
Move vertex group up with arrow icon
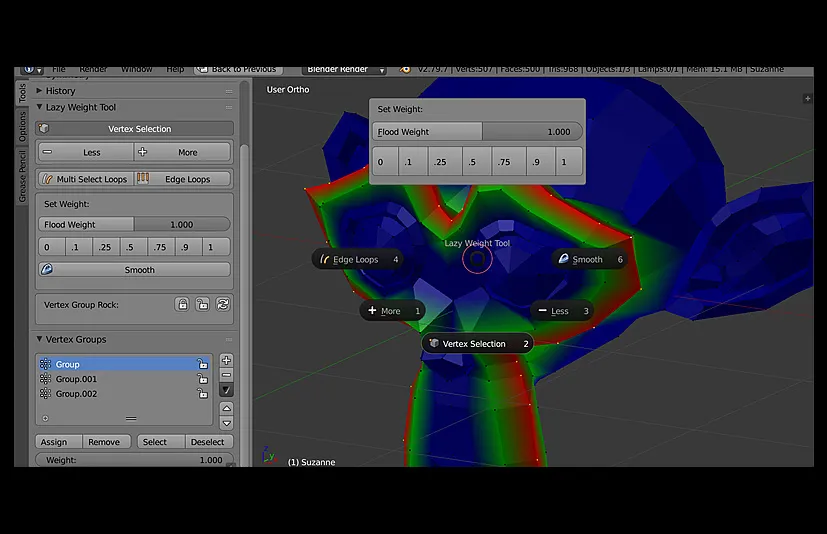pos(226,408)
